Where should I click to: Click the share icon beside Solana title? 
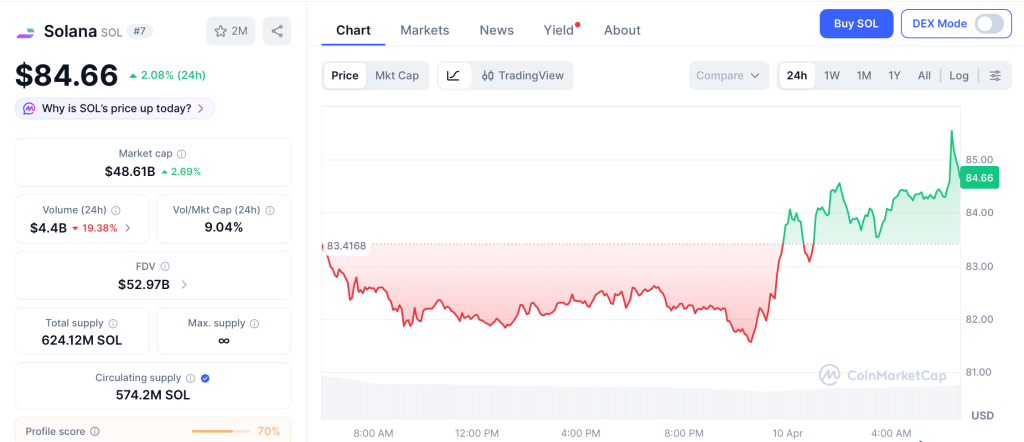[x=277, y=31]
